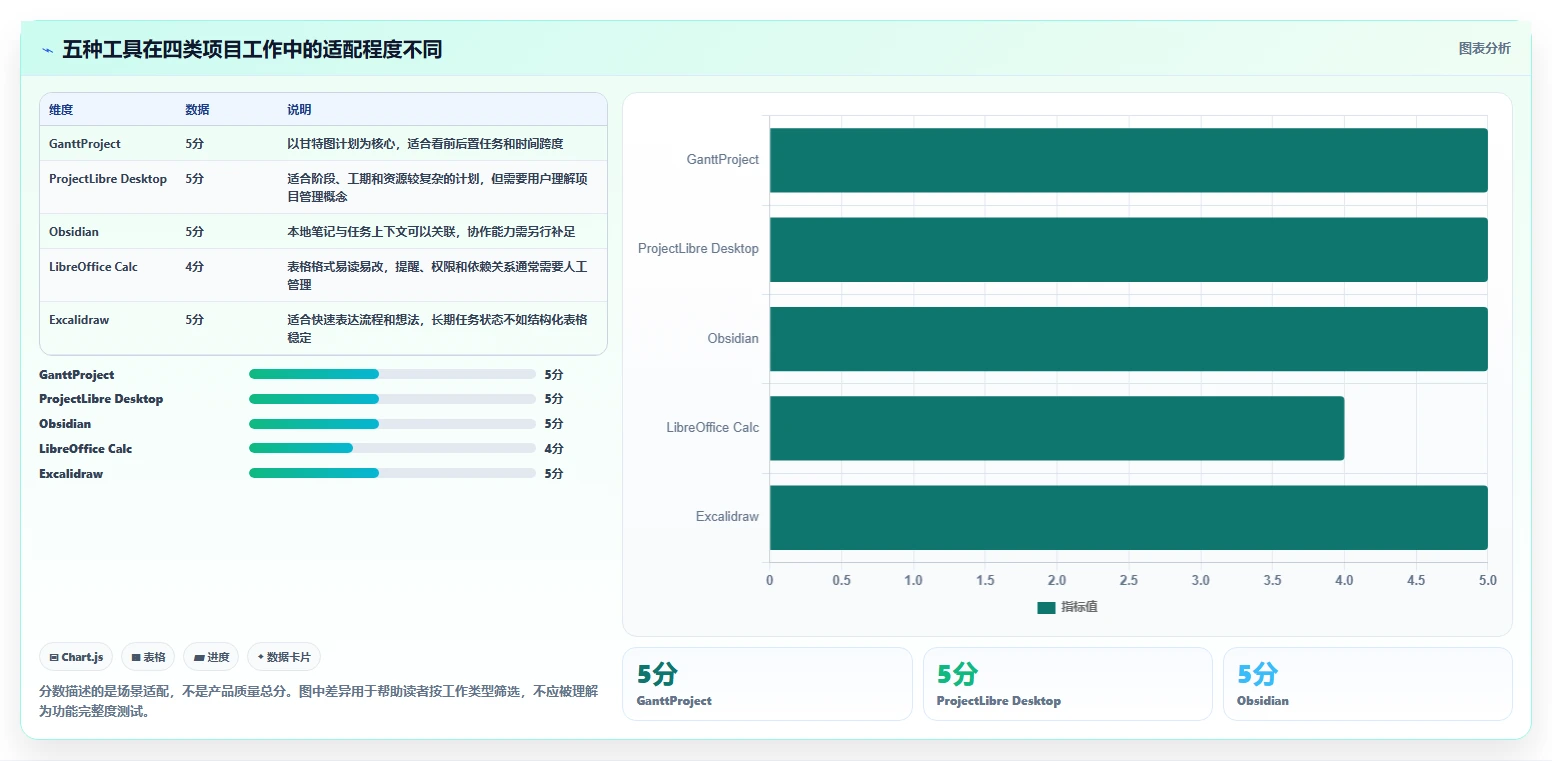1552x761 pixels.
Task: Click the Obsidian progress bar
Action: coord(392,424)
